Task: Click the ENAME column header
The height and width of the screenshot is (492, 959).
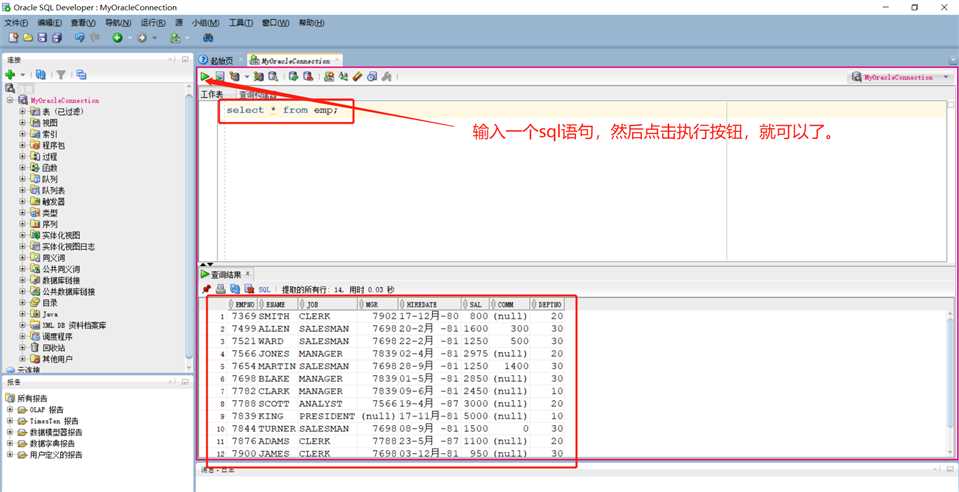Action: click(x=278, y=304)
